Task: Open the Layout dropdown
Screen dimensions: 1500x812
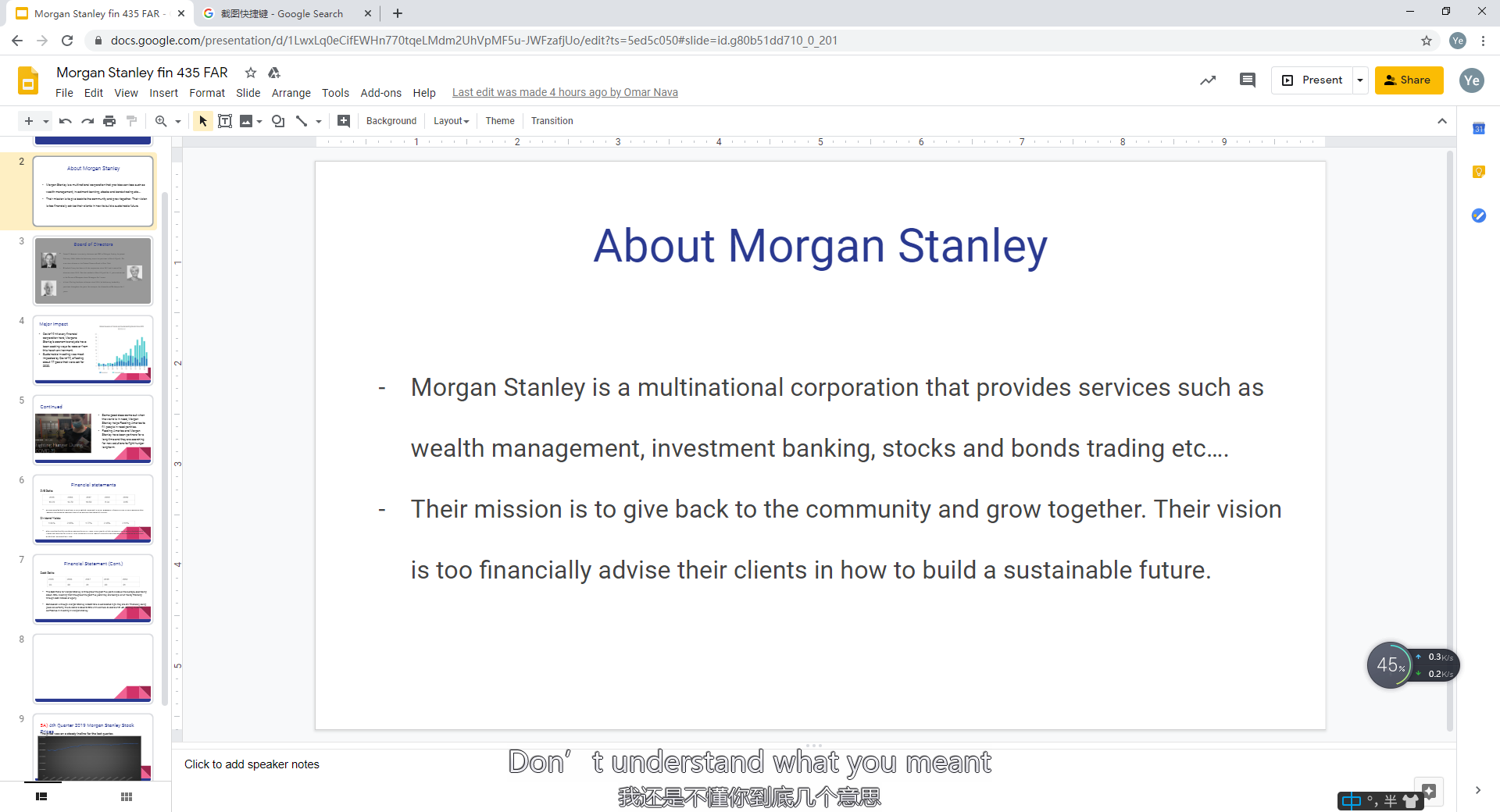Action: 452,121
